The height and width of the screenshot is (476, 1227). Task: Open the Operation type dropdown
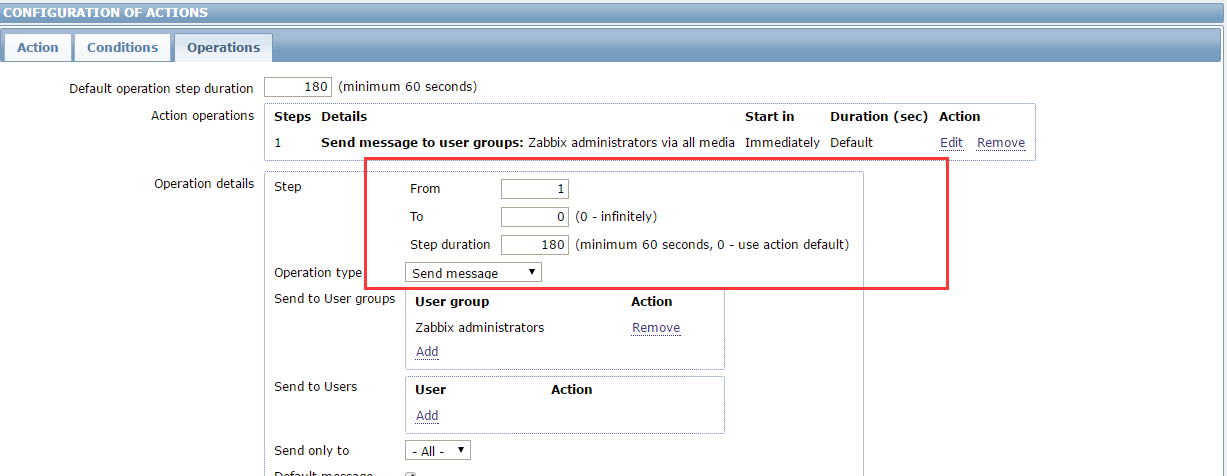tap(473, 273)
